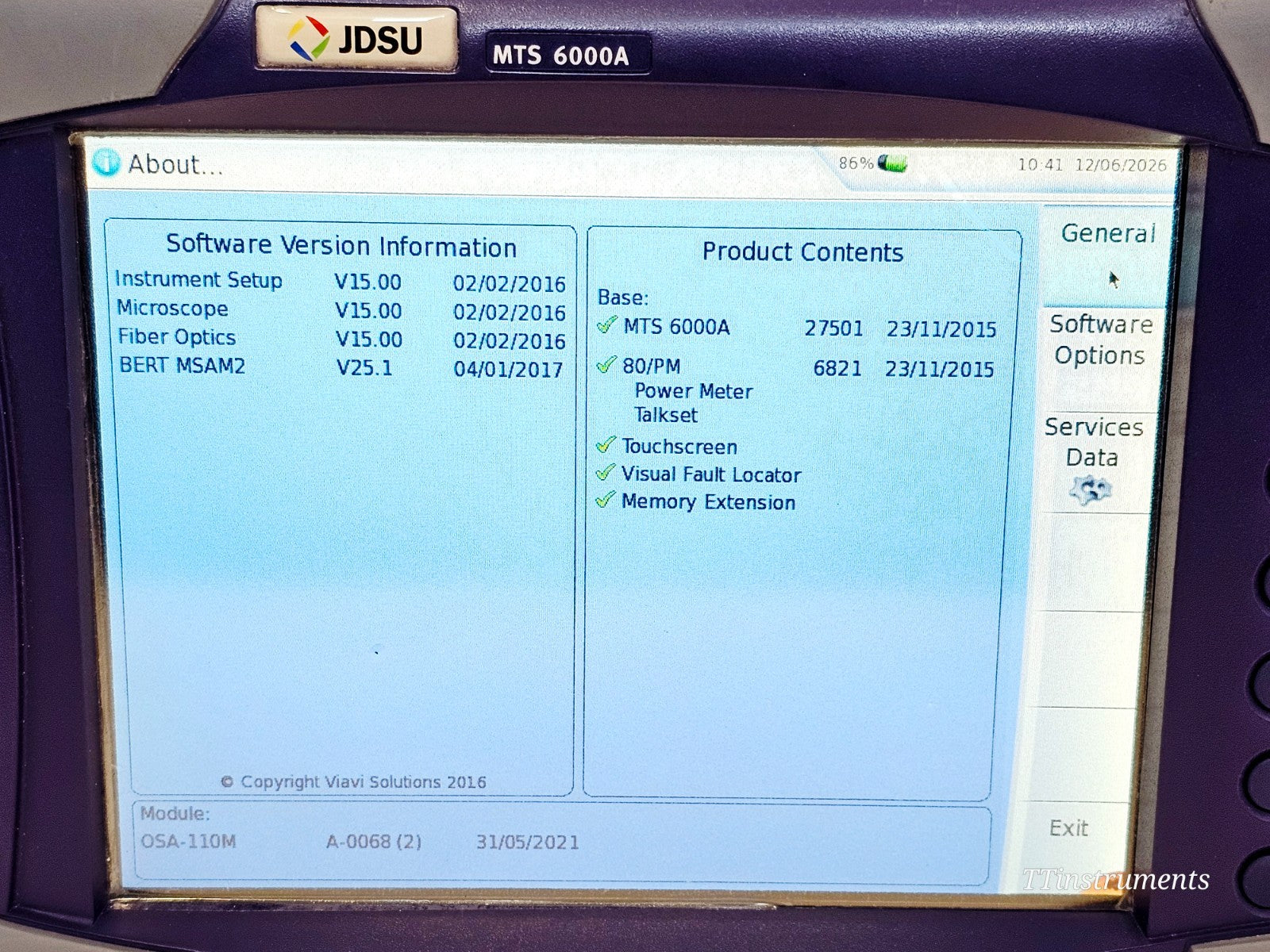Image resolution: width=1270 pixels, height=952 pixels.
Task: Click the About info icon
Action: click(106, 163)
